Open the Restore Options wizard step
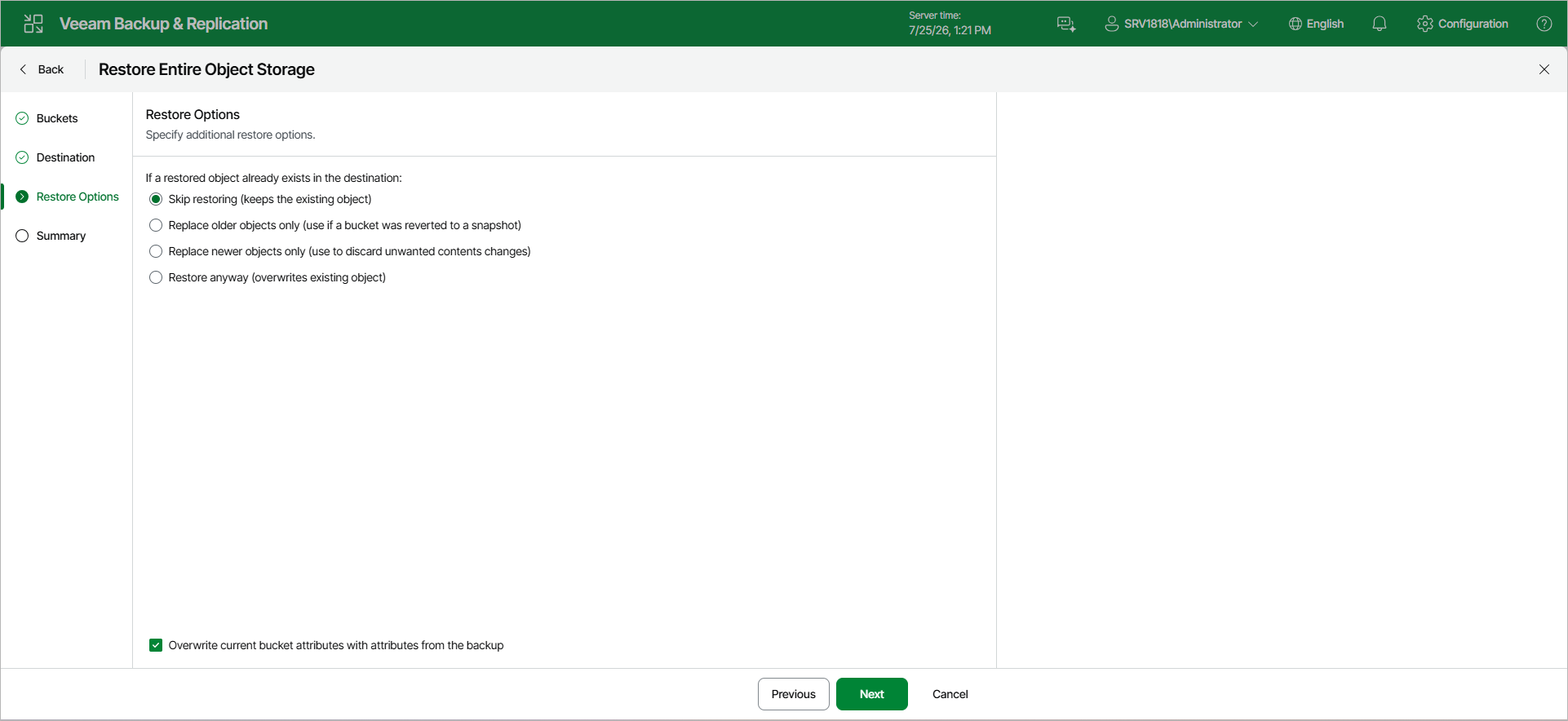Image resolution: width=1568 pixels, height=721 pixels. [78, 197]
